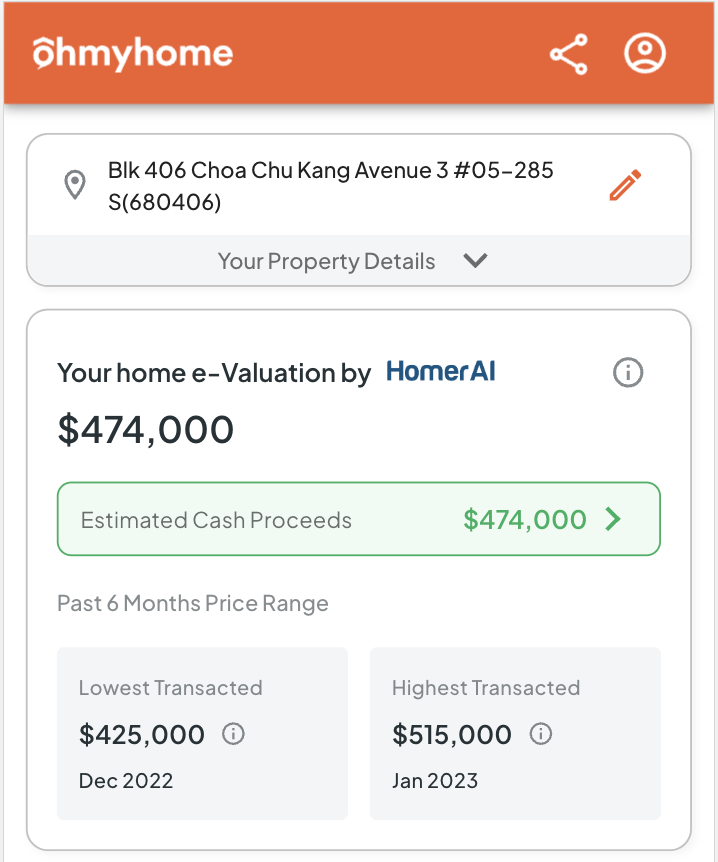Open the user profile icon

(x=645, y=54)
